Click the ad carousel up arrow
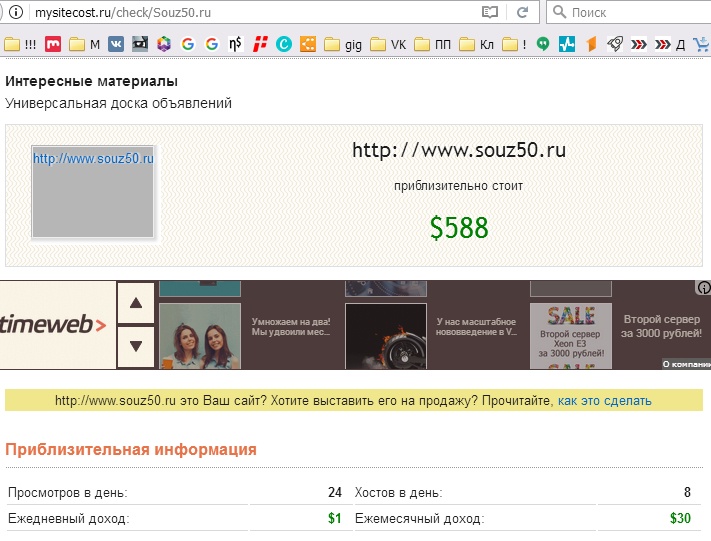This screenshot has height=541, width=711. (x=136, y=303)
